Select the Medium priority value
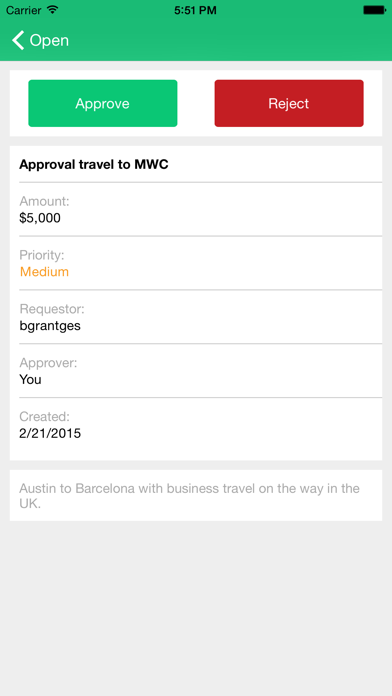392x696 pixels. [44, 272]
